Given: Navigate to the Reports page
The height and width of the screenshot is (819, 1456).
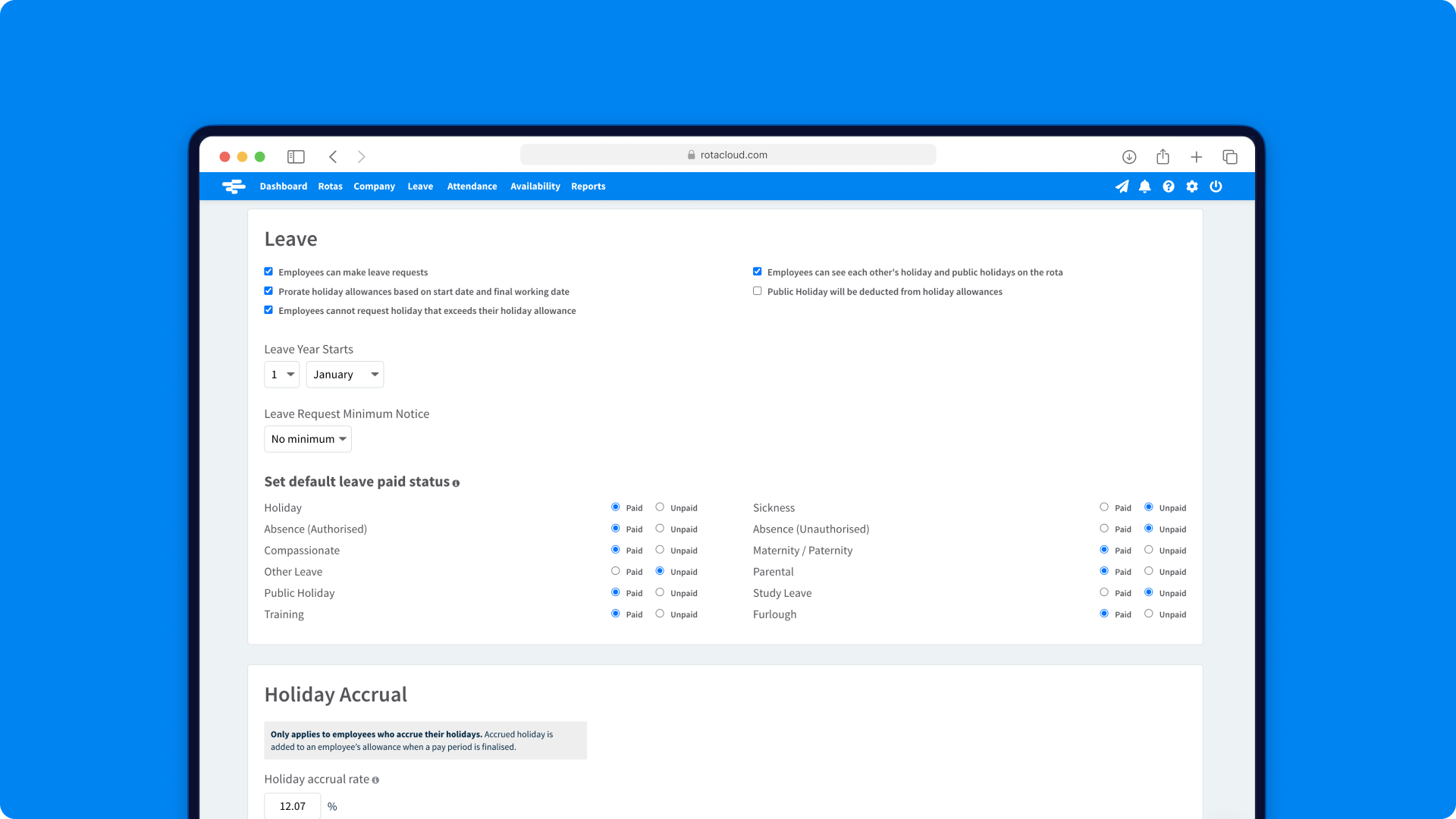Looking at the screenshot, I should coord(588,186).
